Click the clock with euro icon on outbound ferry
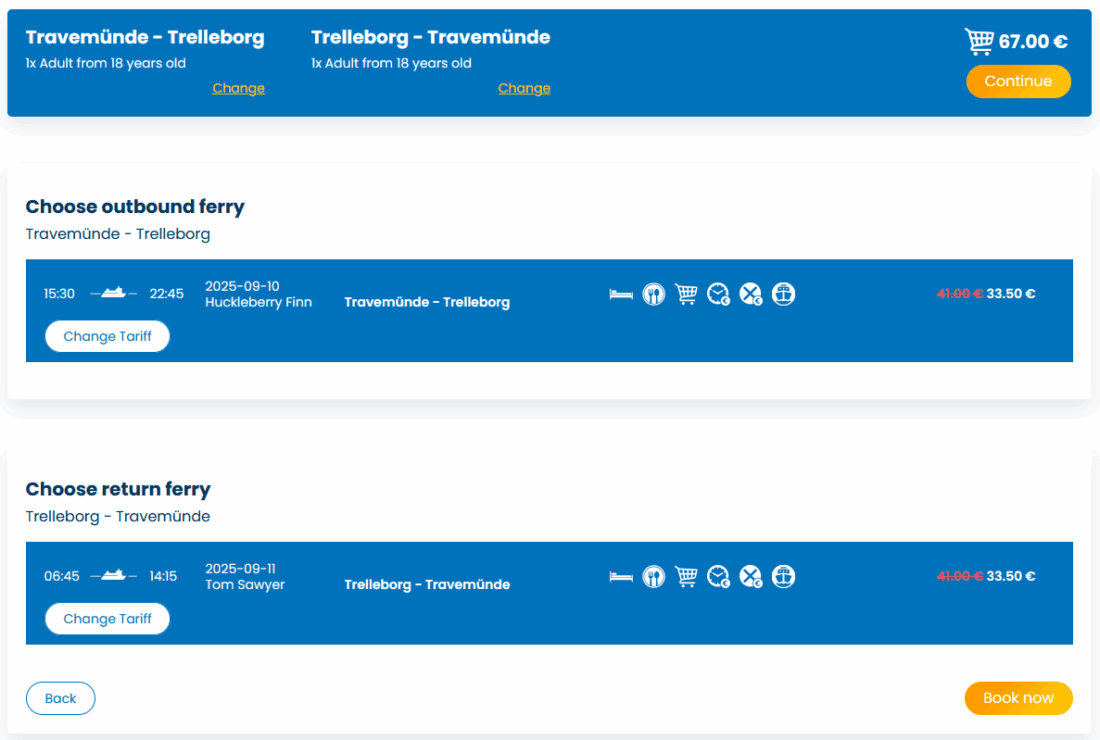 718,294
